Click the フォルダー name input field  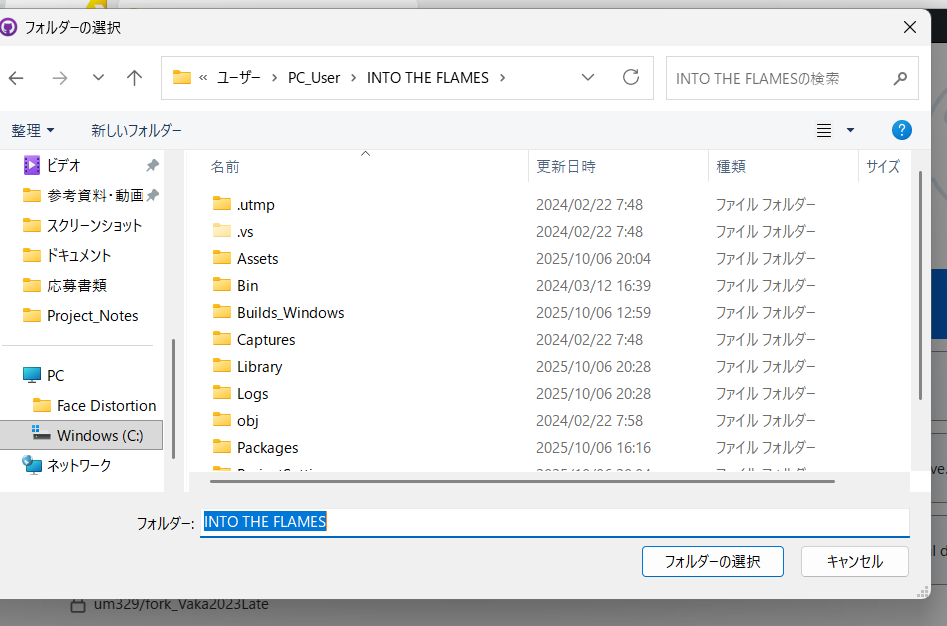pos(554,522)
